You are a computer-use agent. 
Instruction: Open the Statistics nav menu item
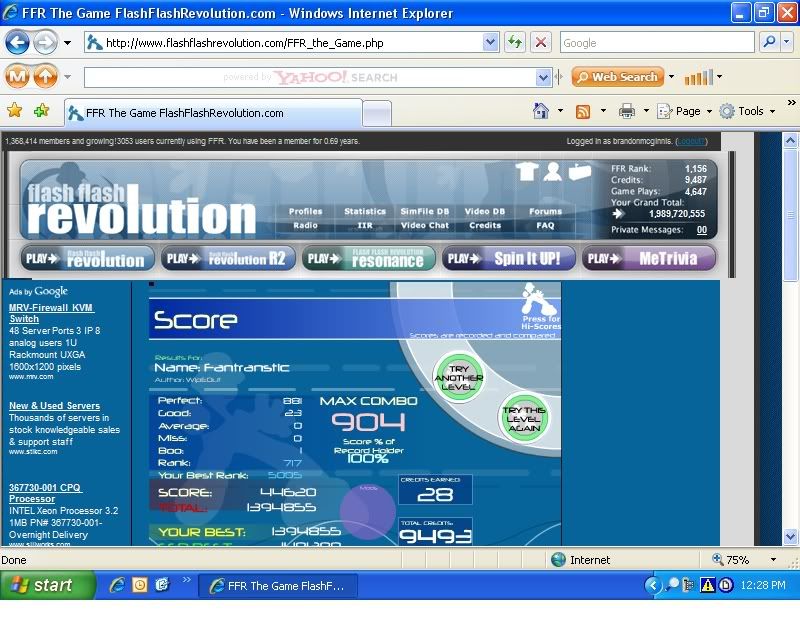pyautogui.click(x=365, y=211)
